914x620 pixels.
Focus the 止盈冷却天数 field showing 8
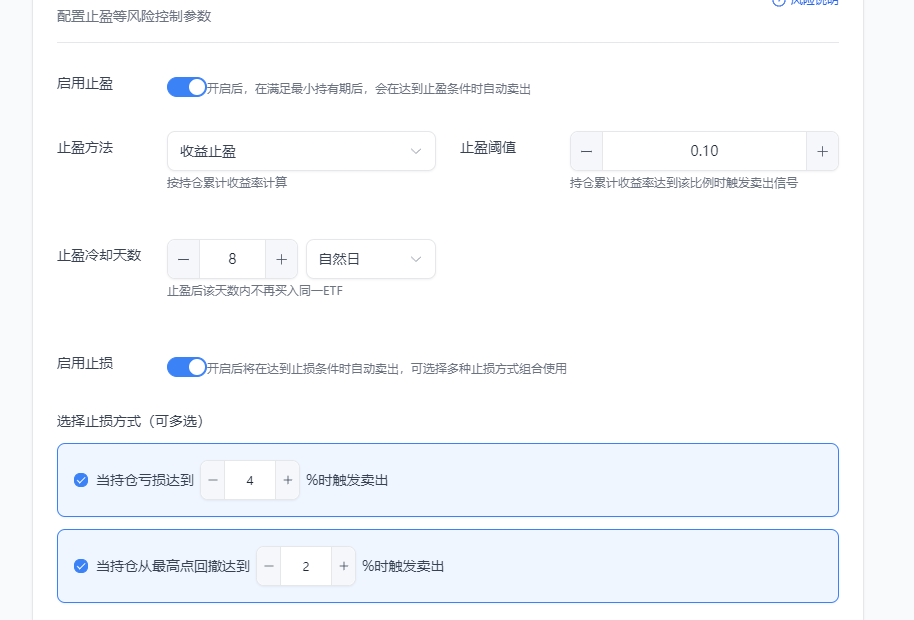[x=232, y=259]
